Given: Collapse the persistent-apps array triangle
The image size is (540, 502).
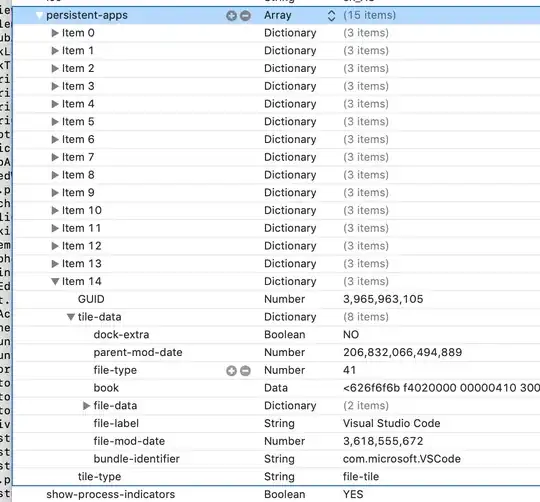Looking at the screenshot, I should pos(40,15).
